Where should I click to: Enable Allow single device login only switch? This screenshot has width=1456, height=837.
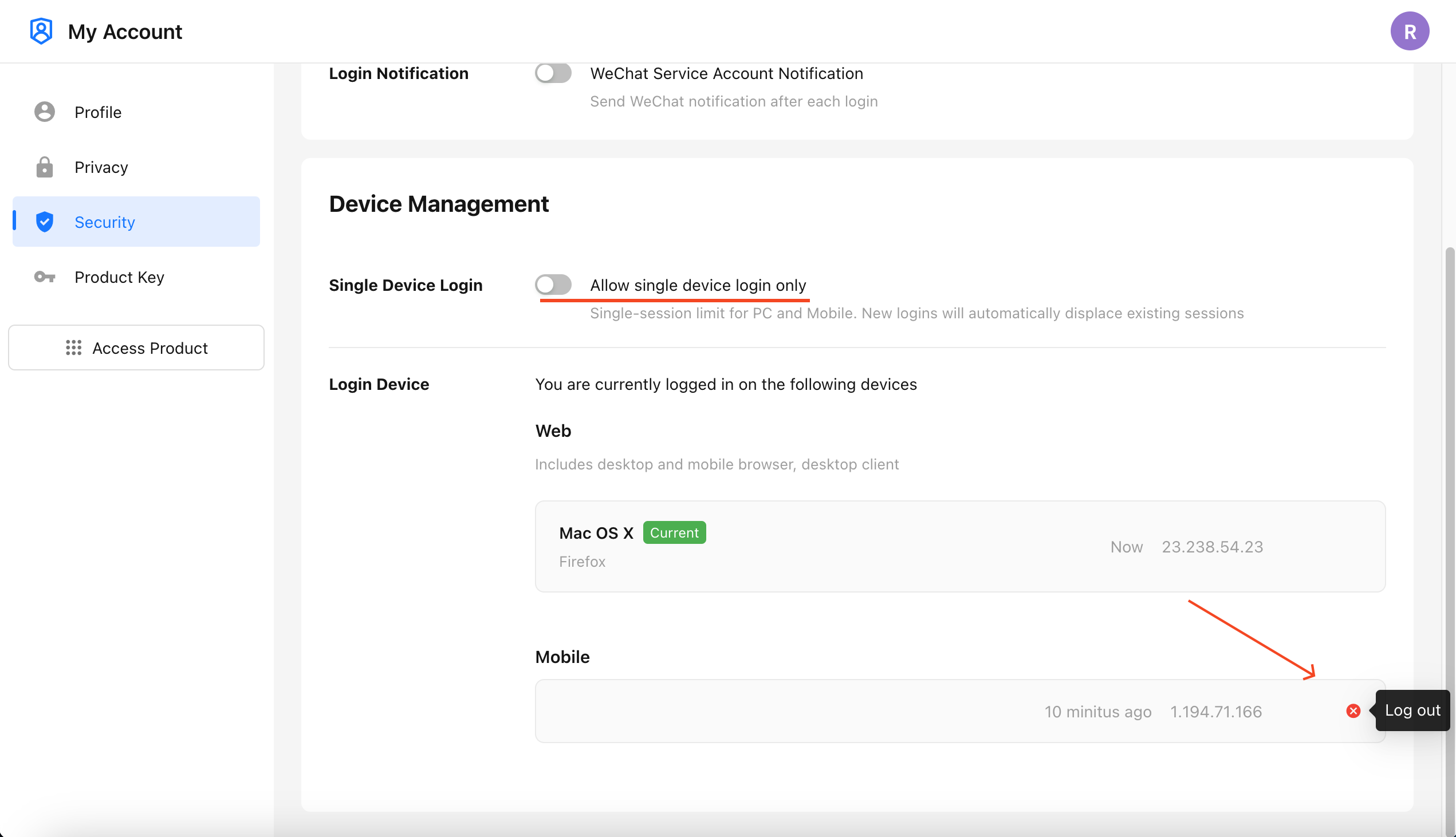point(553,285)
